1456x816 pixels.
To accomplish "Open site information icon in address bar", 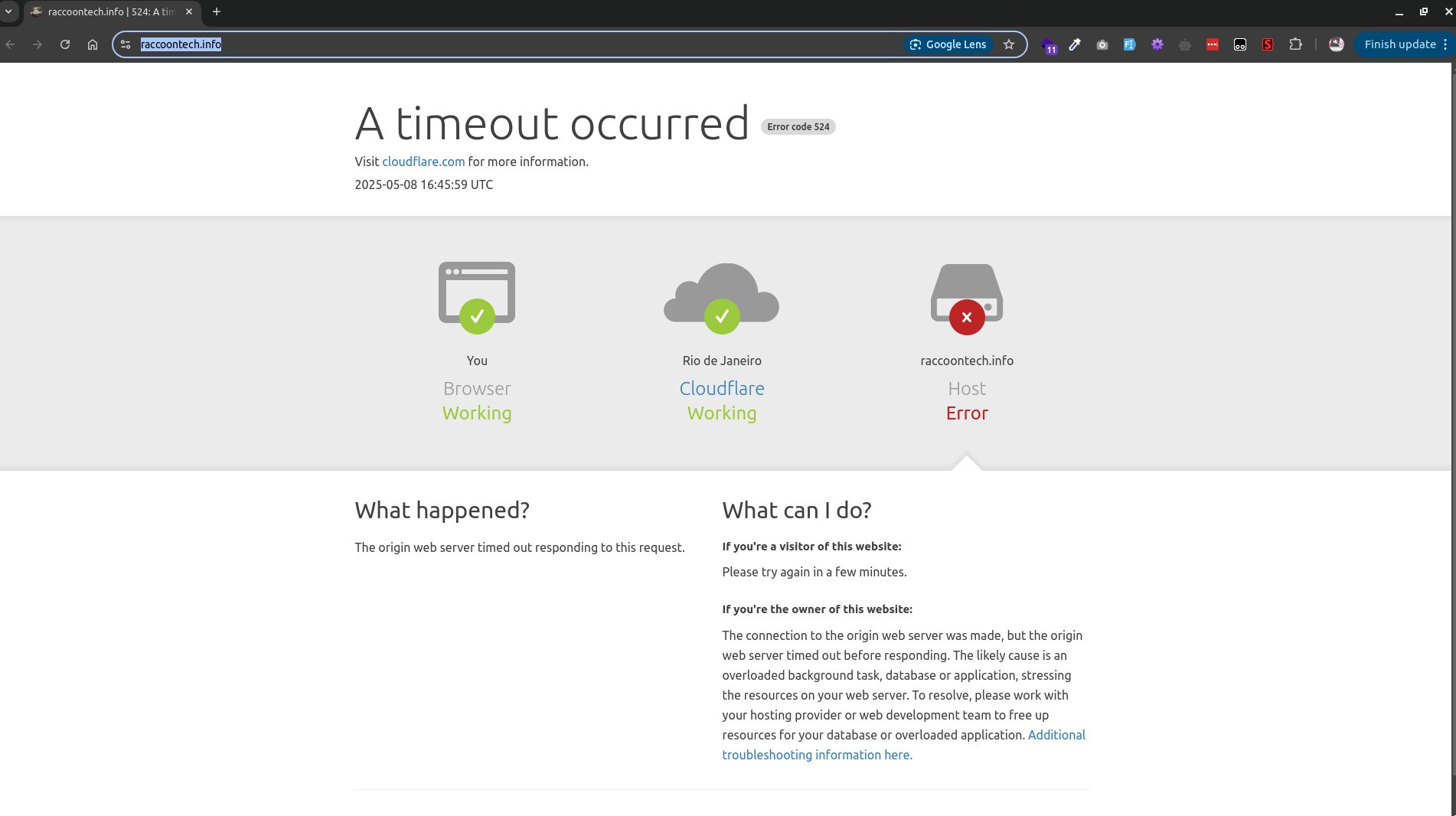I will coord(126,44).
